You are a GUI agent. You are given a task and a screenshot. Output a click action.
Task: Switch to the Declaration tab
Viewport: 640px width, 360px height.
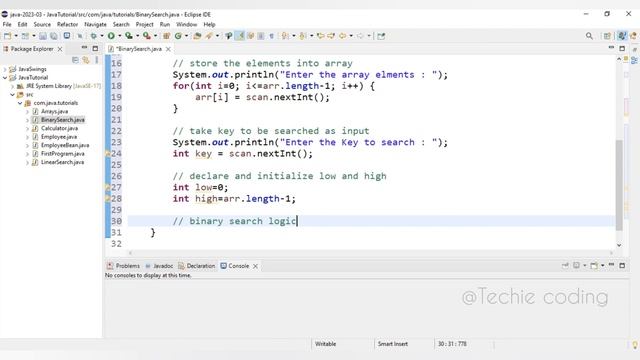coord(197,266)
